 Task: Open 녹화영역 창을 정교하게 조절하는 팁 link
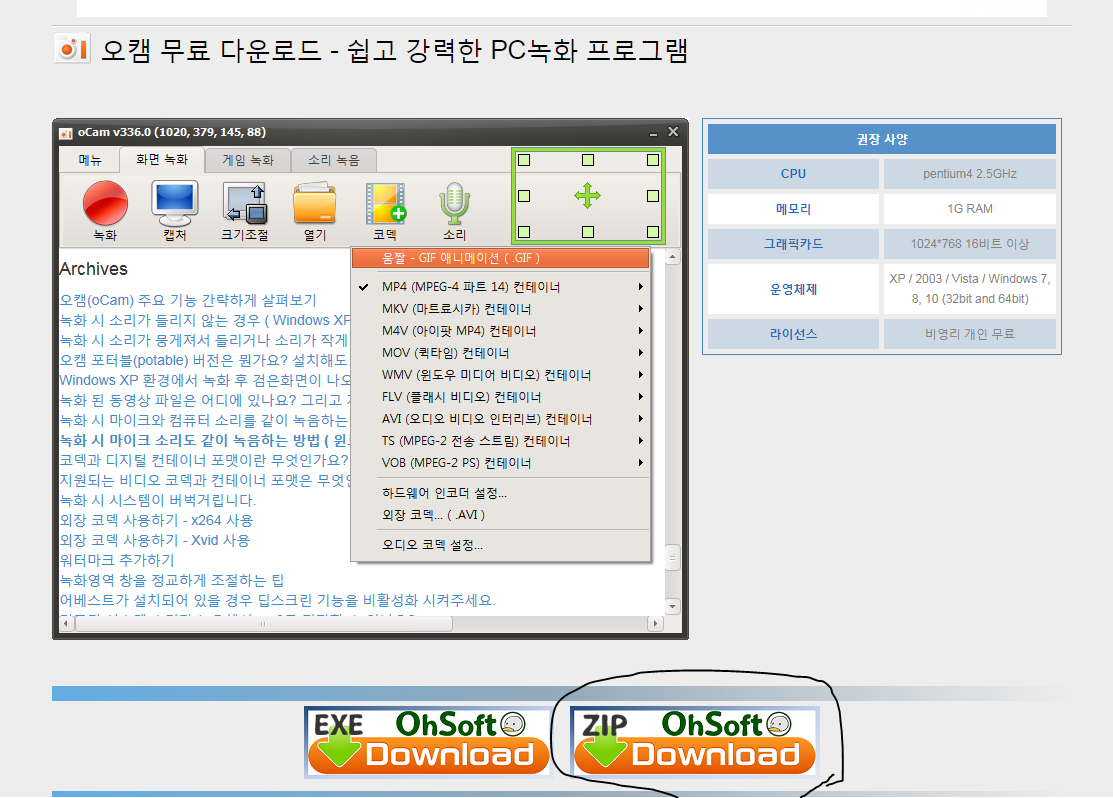coord(172,580)
